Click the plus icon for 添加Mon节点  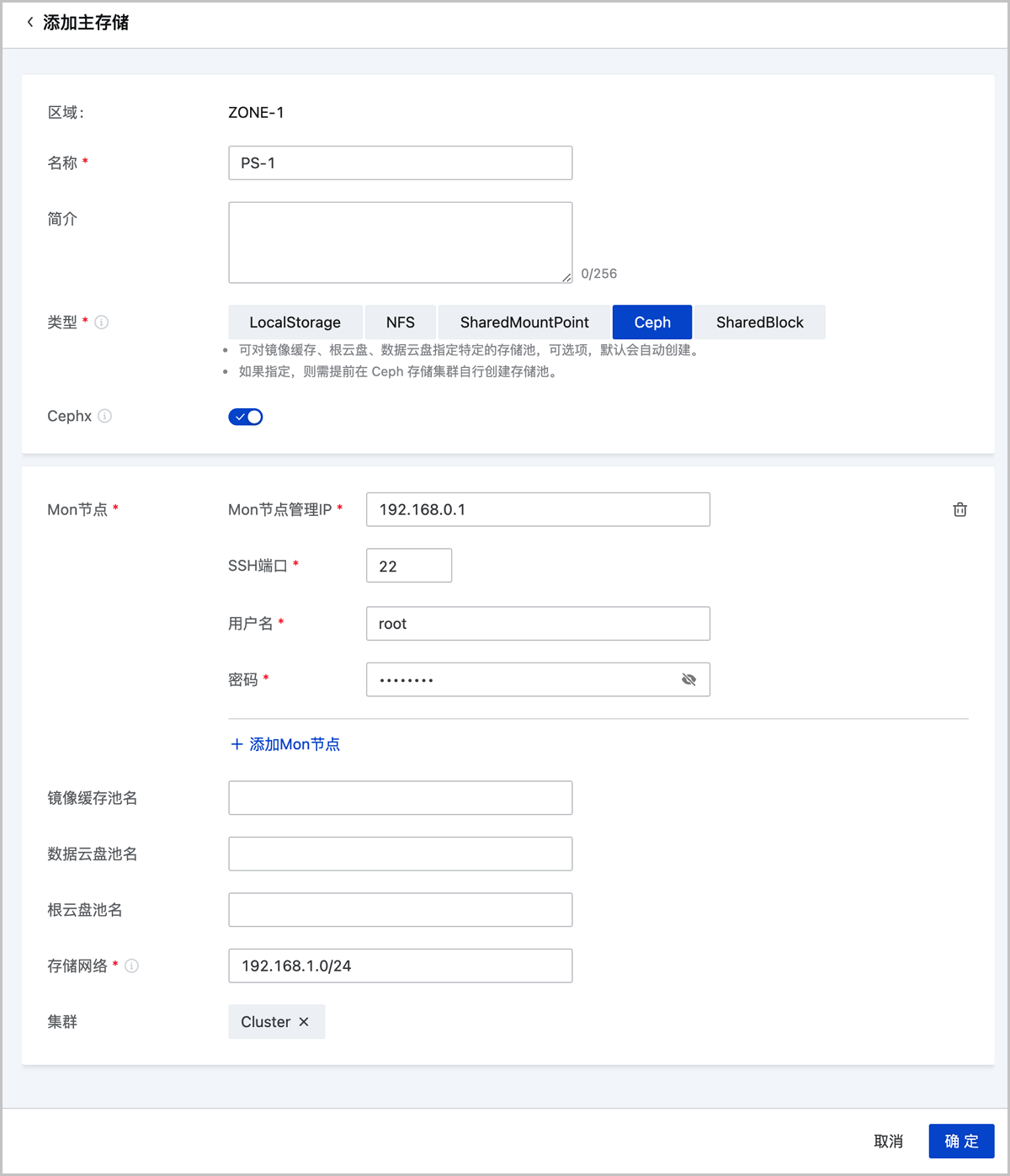[x=237, y=744]
